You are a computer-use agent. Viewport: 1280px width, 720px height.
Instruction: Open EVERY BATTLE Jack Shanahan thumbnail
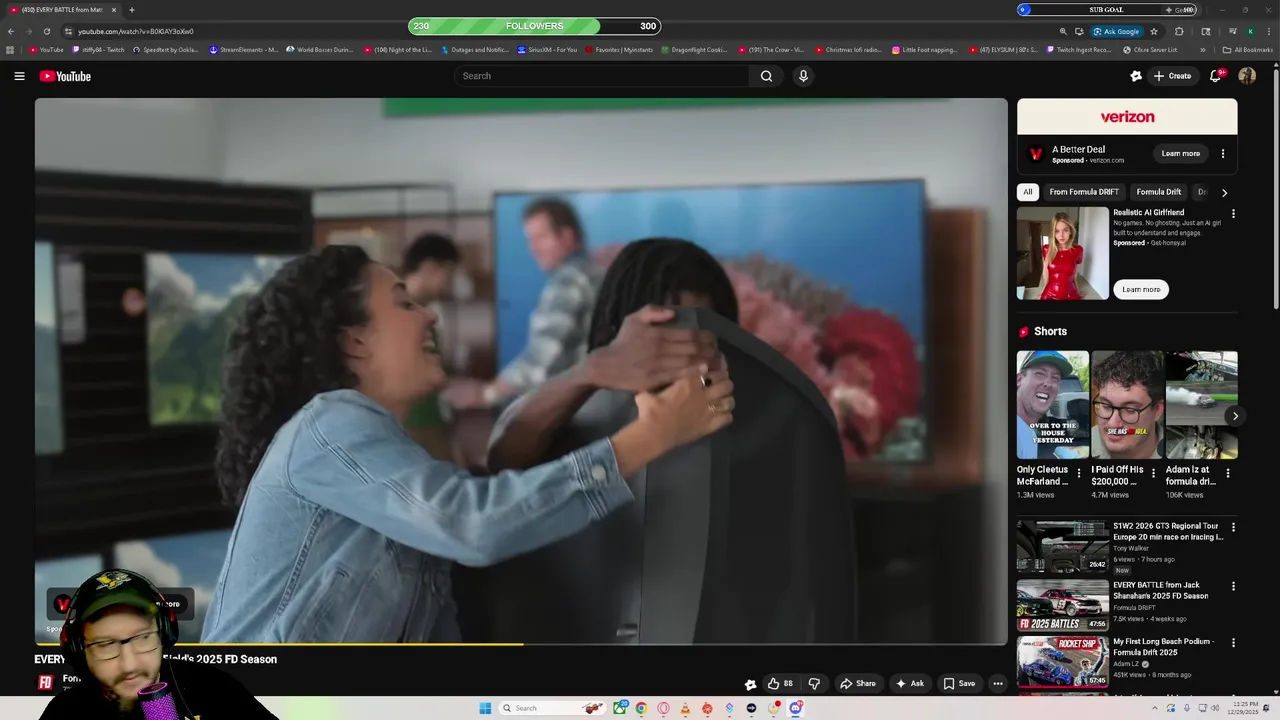point(1062,606)
